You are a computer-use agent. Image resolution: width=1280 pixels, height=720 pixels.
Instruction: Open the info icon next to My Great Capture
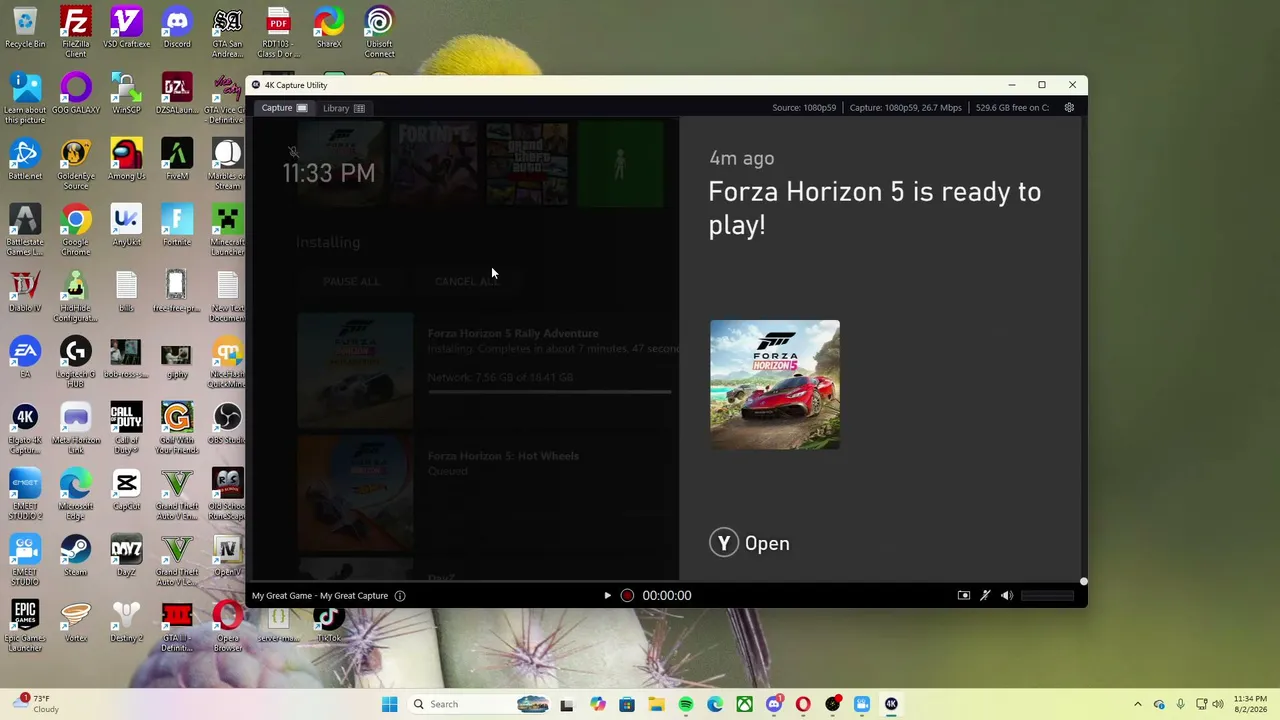[400, 596]
